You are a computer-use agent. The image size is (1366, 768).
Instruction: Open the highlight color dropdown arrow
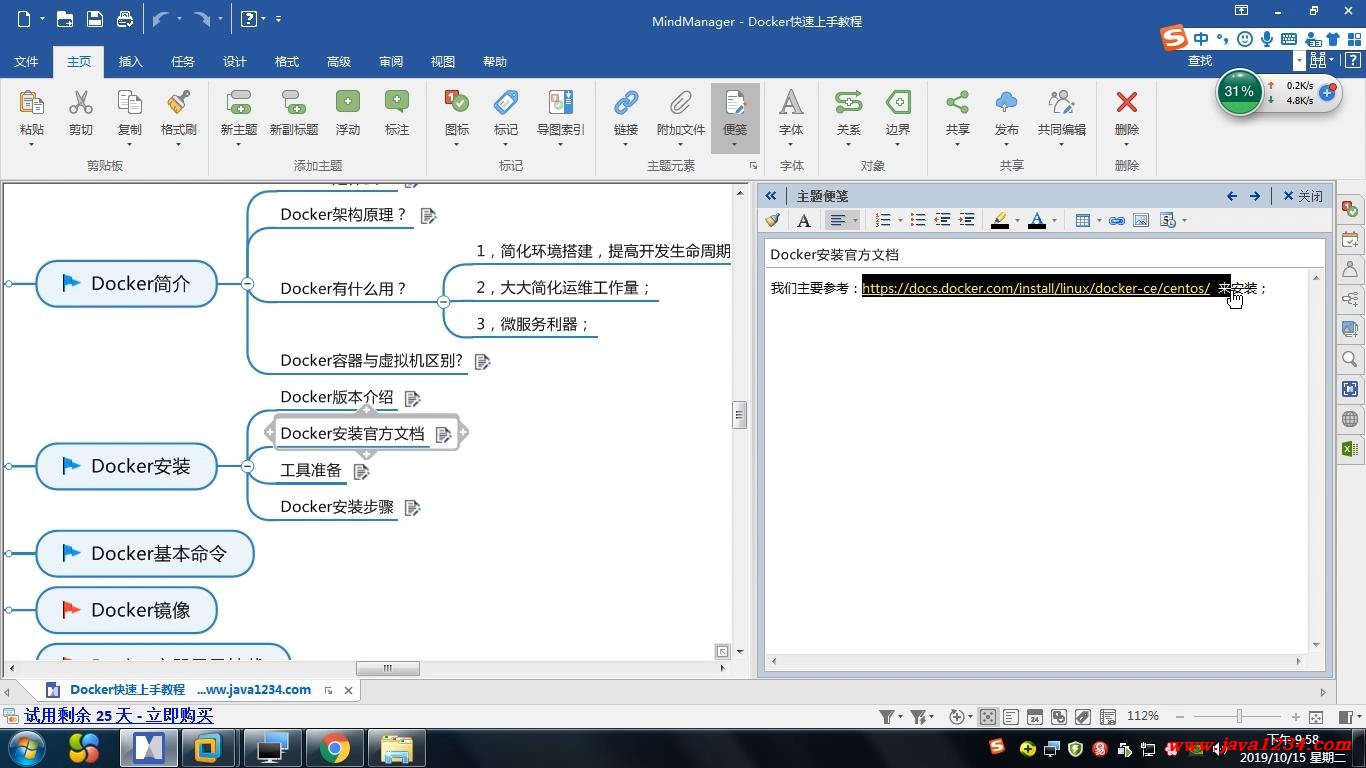click(x=1016, y=221)
